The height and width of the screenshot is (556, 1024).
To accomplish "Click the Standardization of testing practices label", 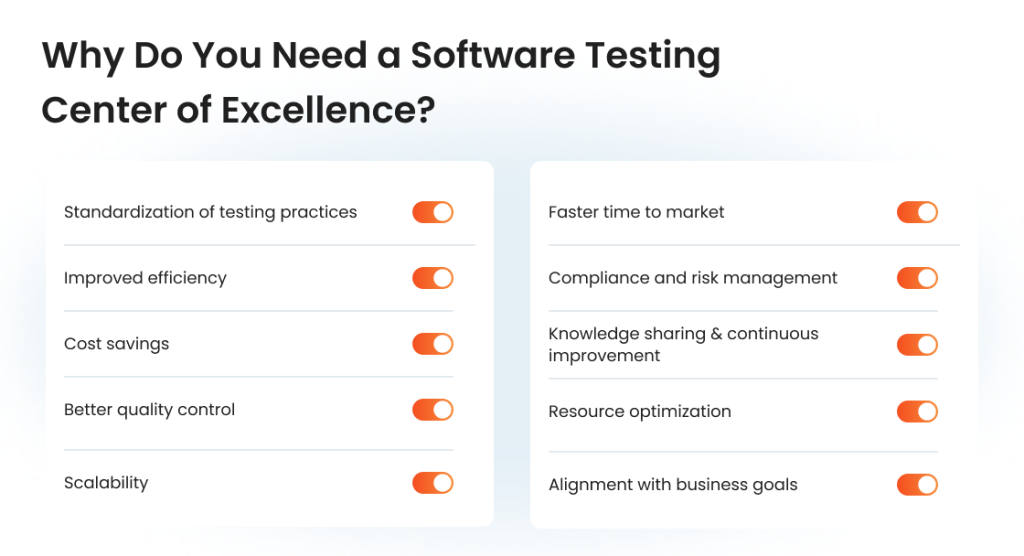I will [x=210, y=212].
